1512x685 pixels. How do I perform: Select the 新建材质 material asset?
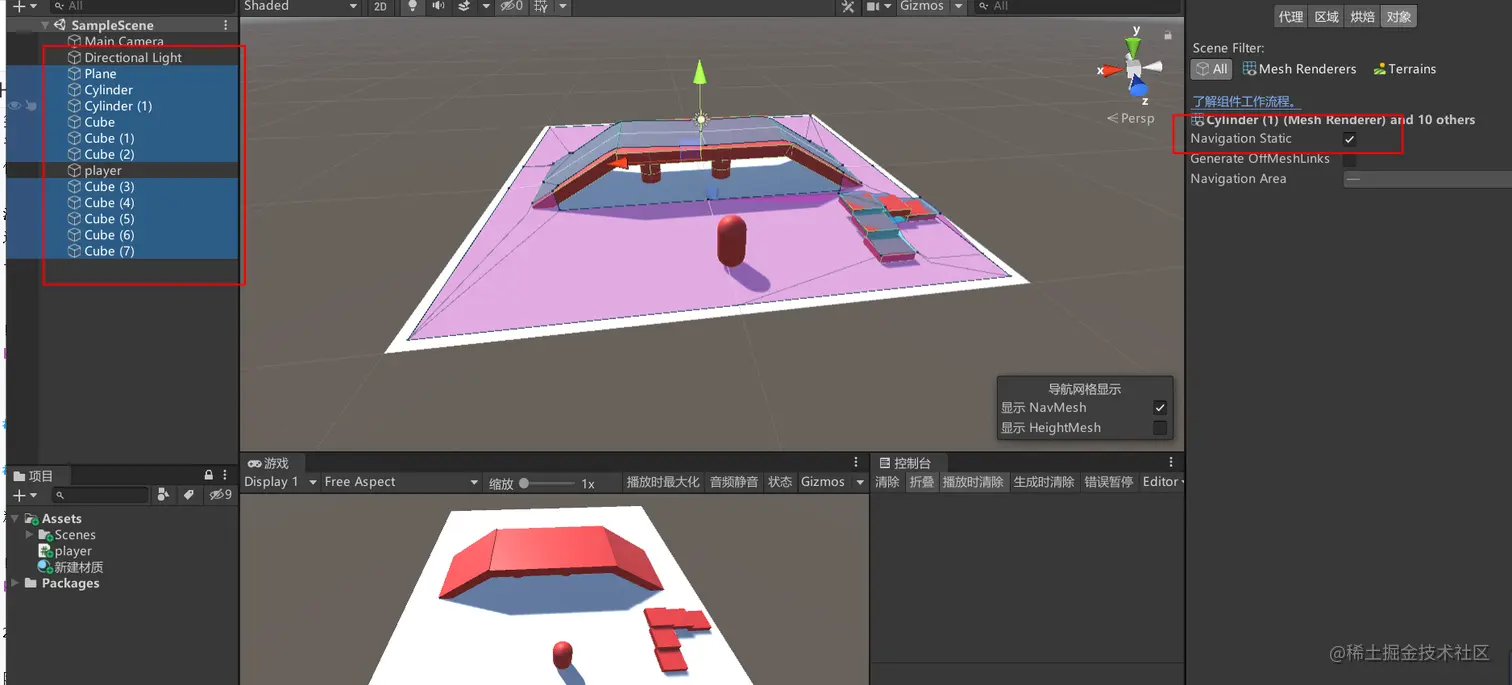pos(70,567)
